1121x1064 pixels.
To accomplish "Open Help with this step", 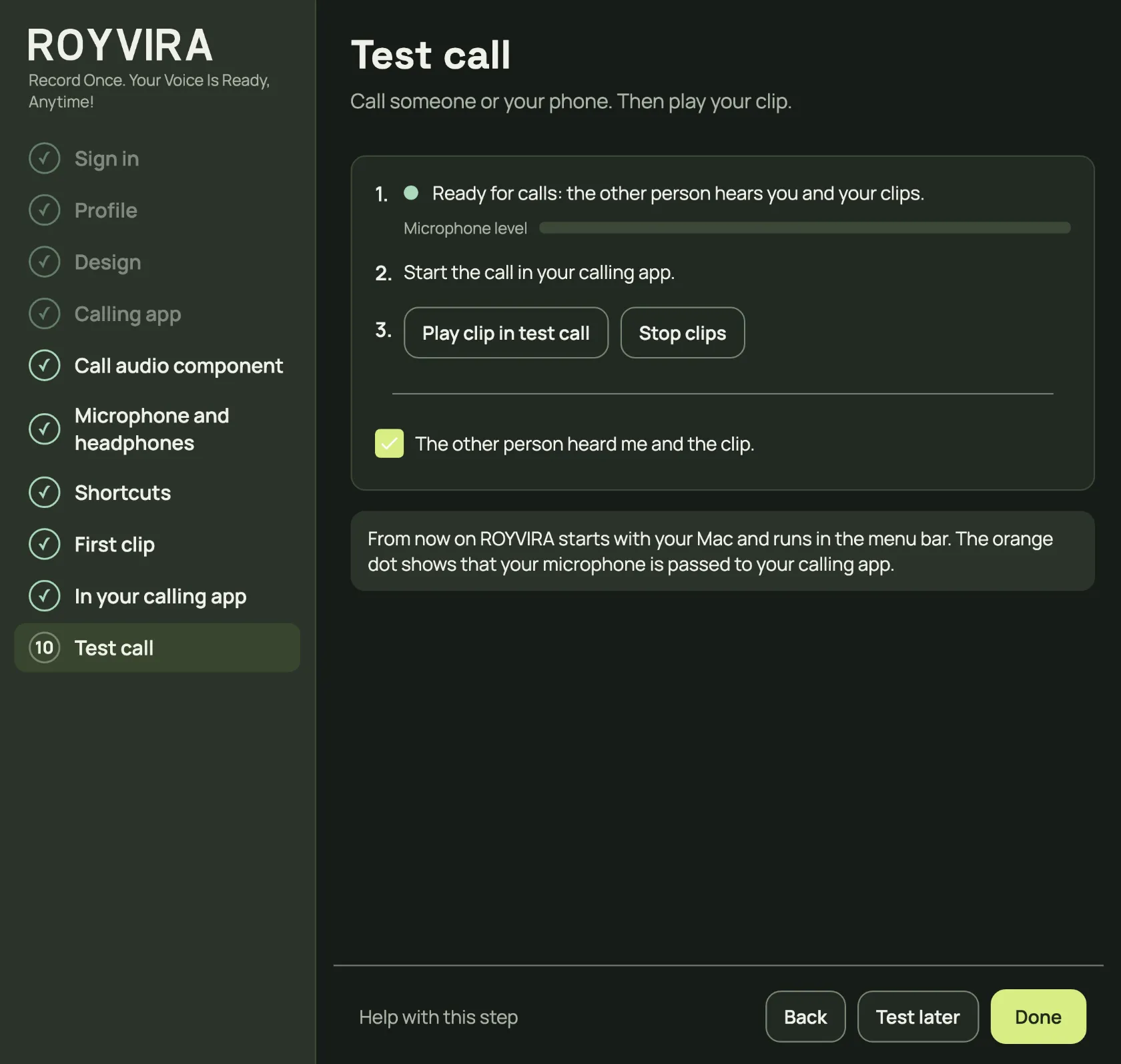I will tap(438, 1017).
